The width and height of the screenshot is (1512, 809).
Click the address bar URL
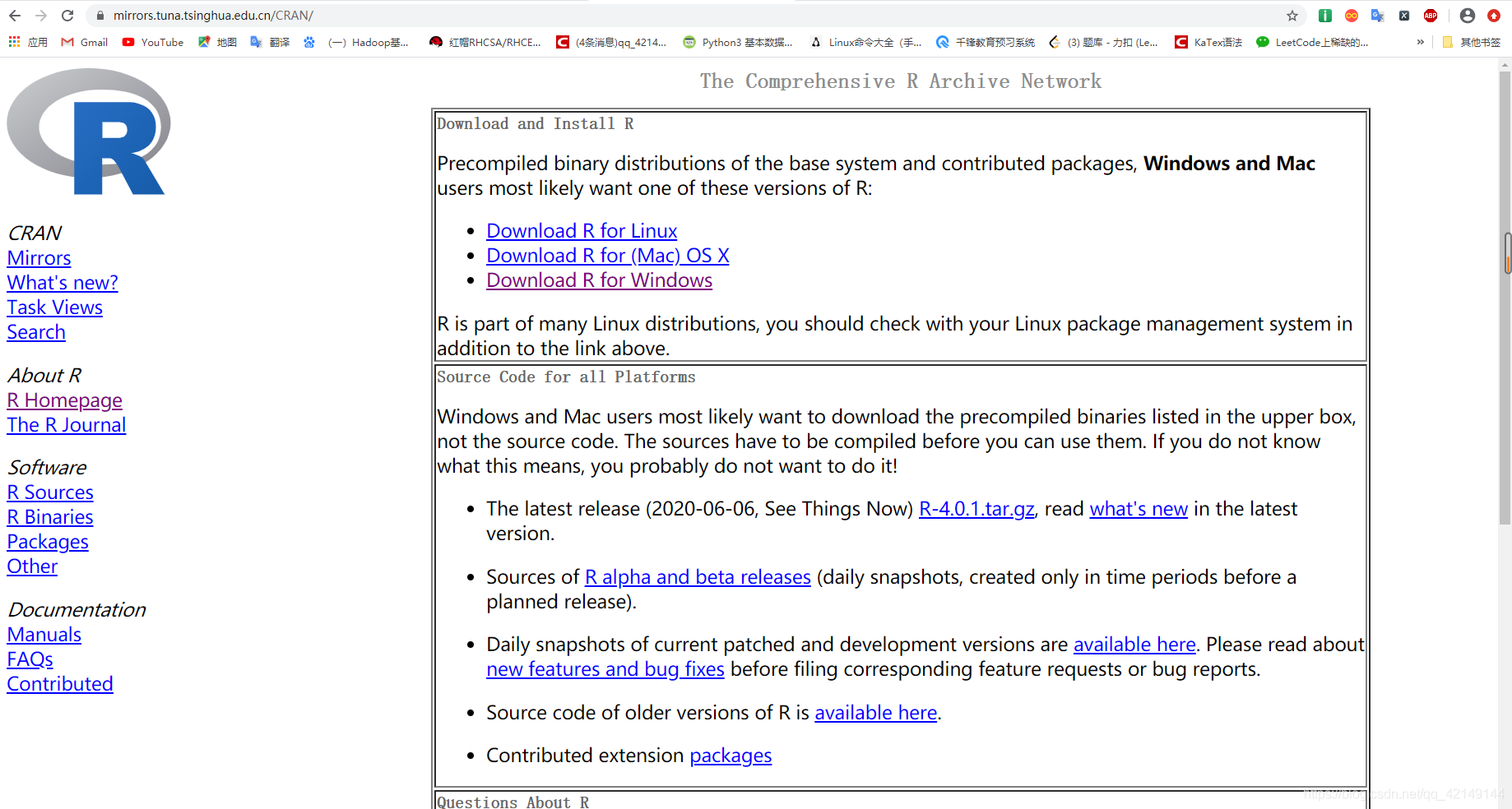(213, 16)
